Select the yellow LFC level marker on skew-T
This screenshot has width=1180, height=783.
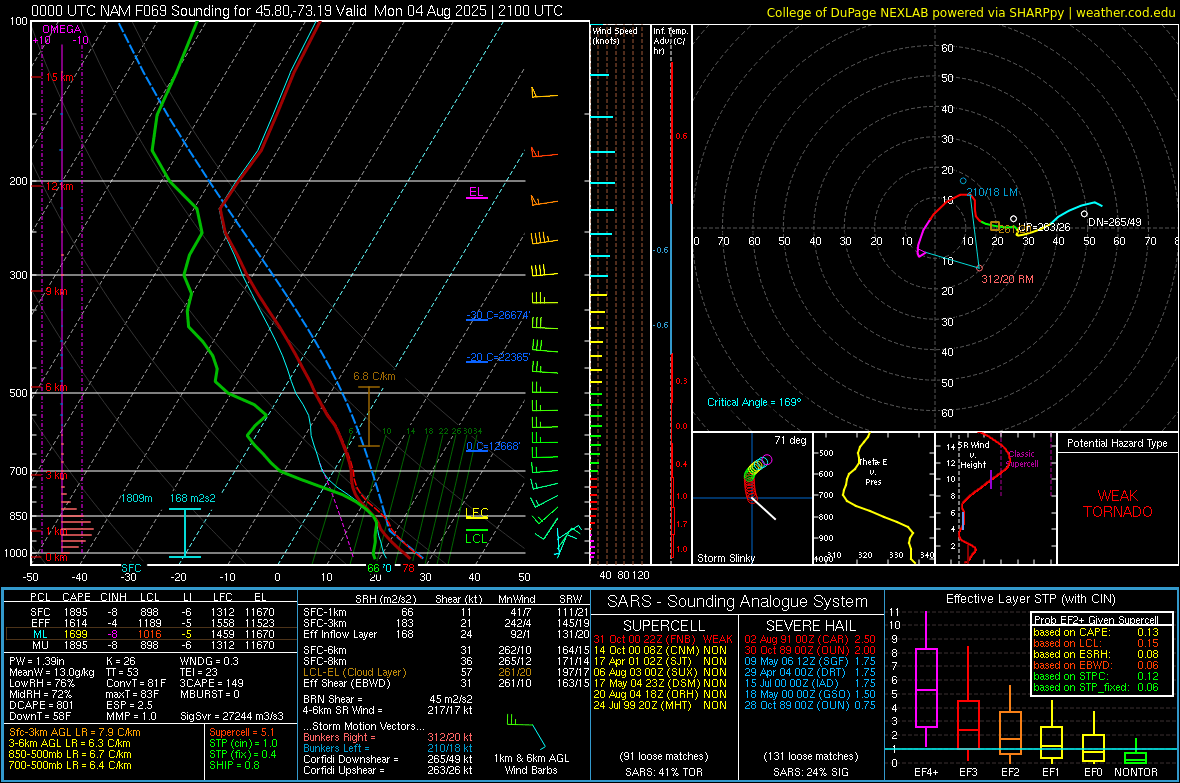(476, 513)
